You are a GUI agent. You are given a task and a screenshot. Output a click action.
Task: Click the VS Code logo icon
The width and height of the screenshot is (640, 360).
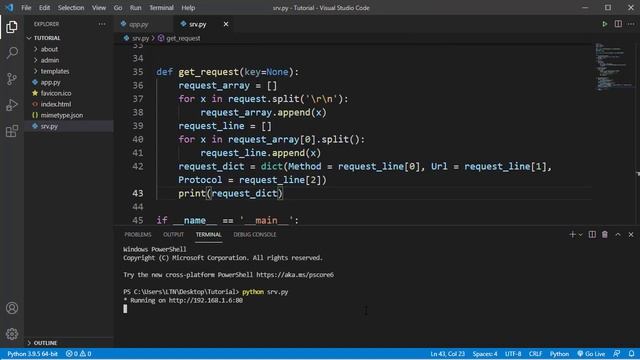pyautogui.click(x=9, y=8)
